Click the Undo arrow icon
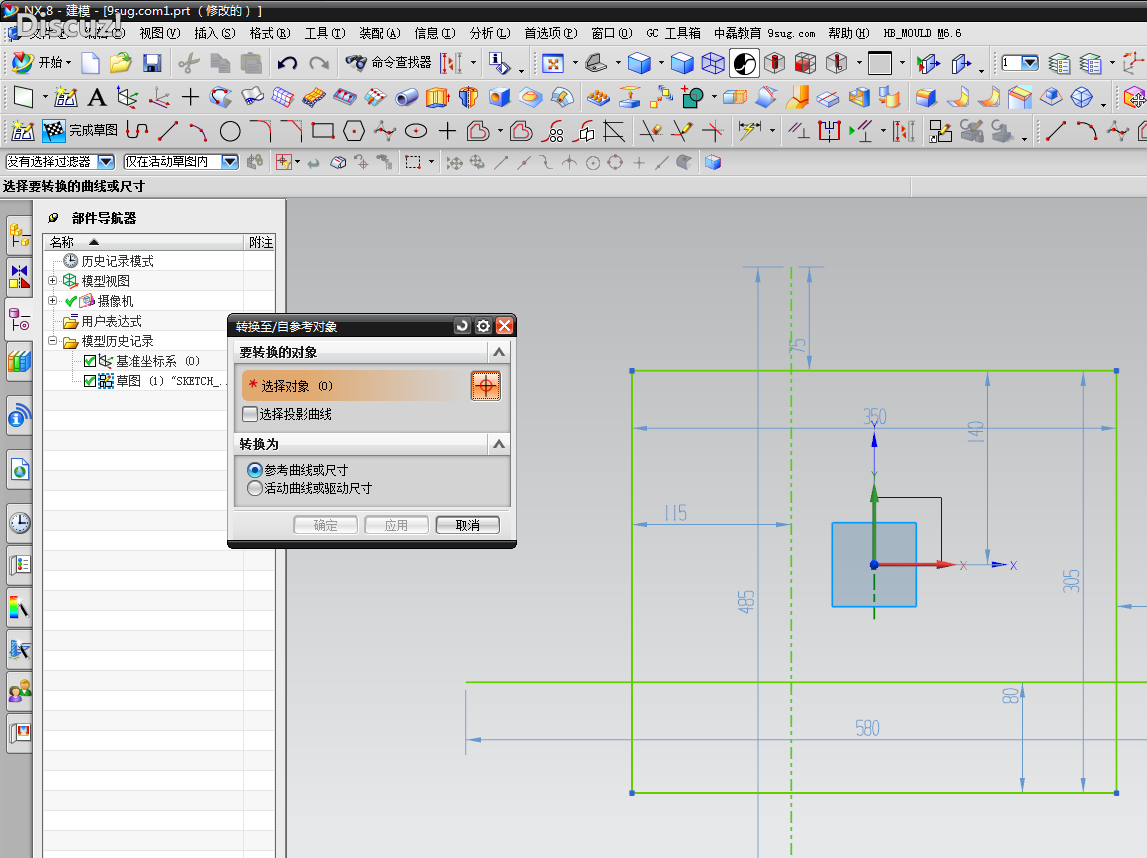 287,64
